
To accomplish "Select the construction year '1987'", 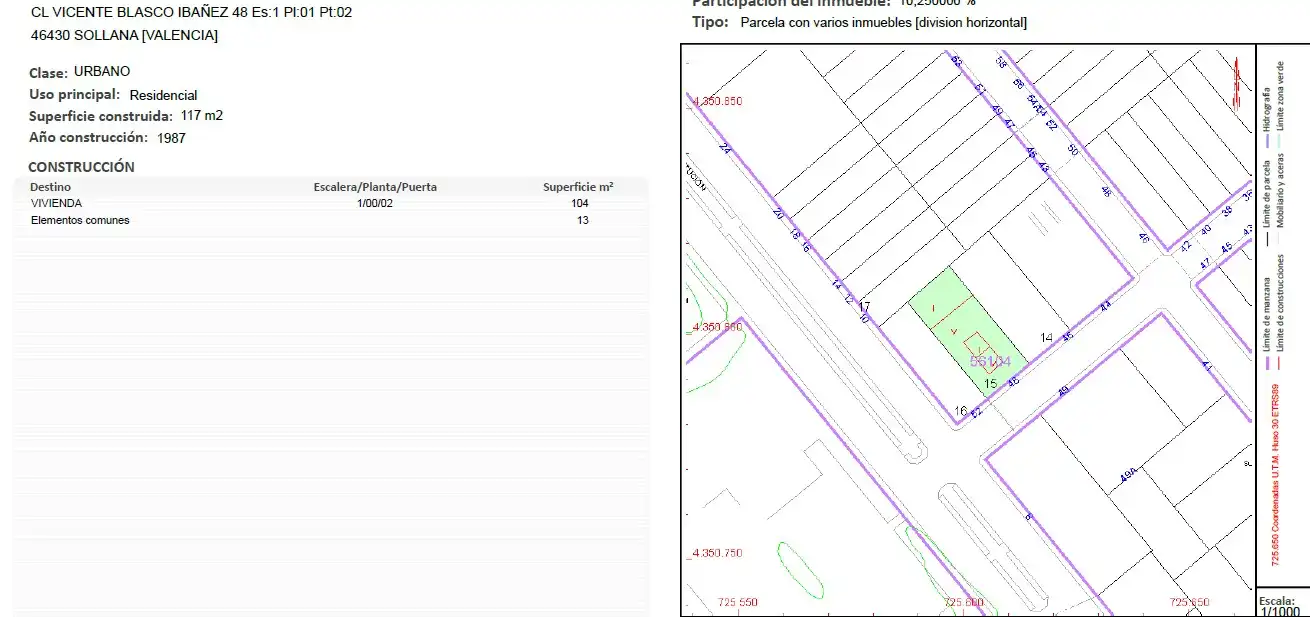I will coord(171,138).
